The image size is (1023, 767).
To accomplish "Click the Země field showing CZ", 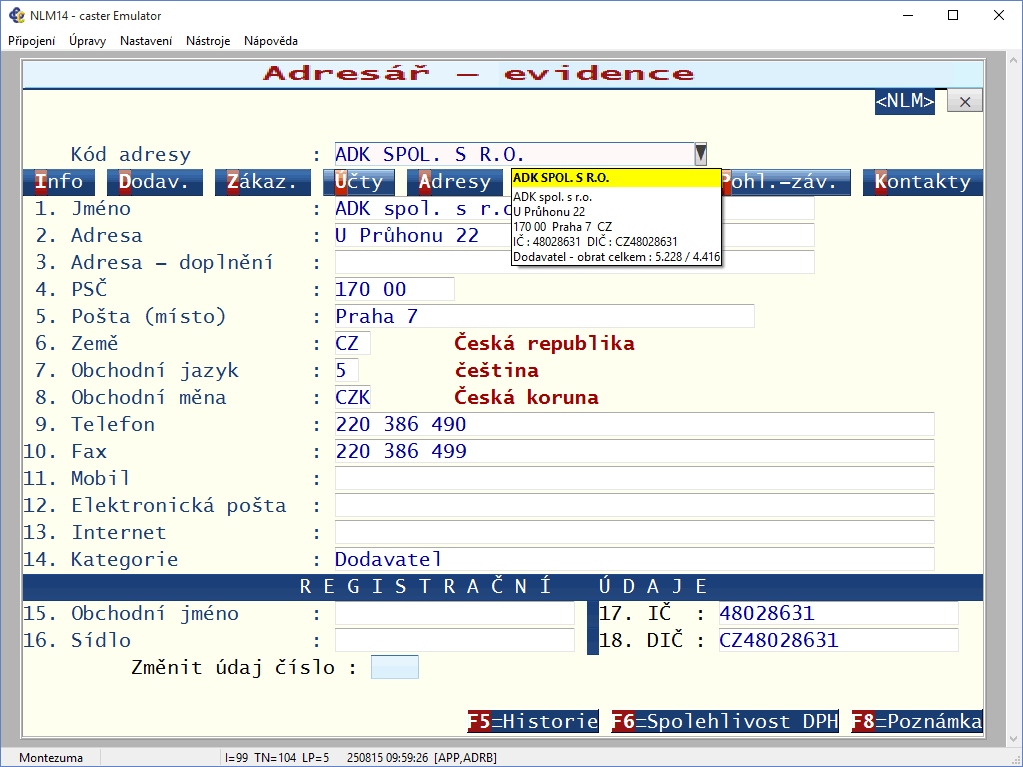I will [352, 343].
